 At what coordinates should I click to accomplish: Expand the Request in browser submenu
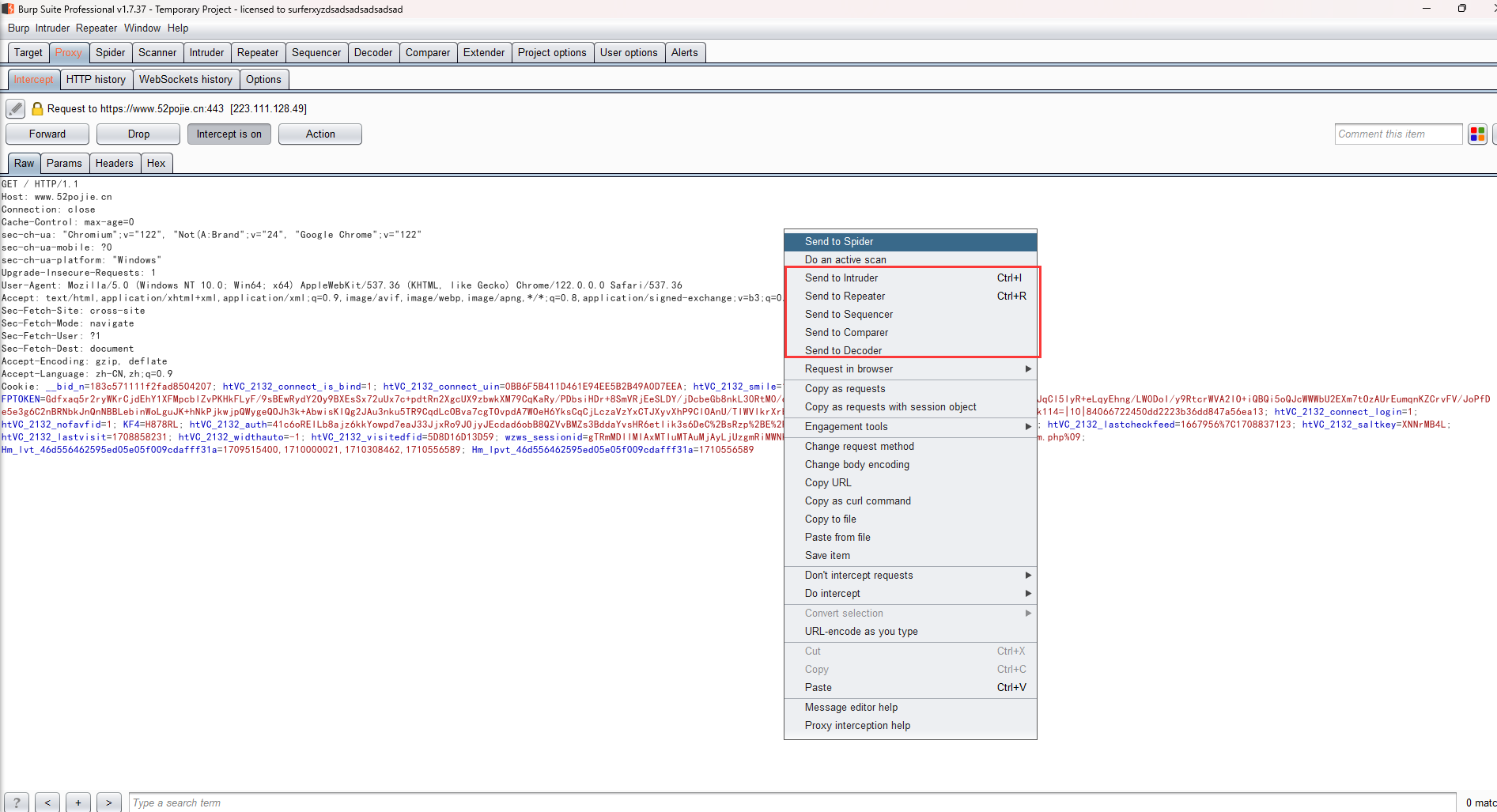(910, 369)
